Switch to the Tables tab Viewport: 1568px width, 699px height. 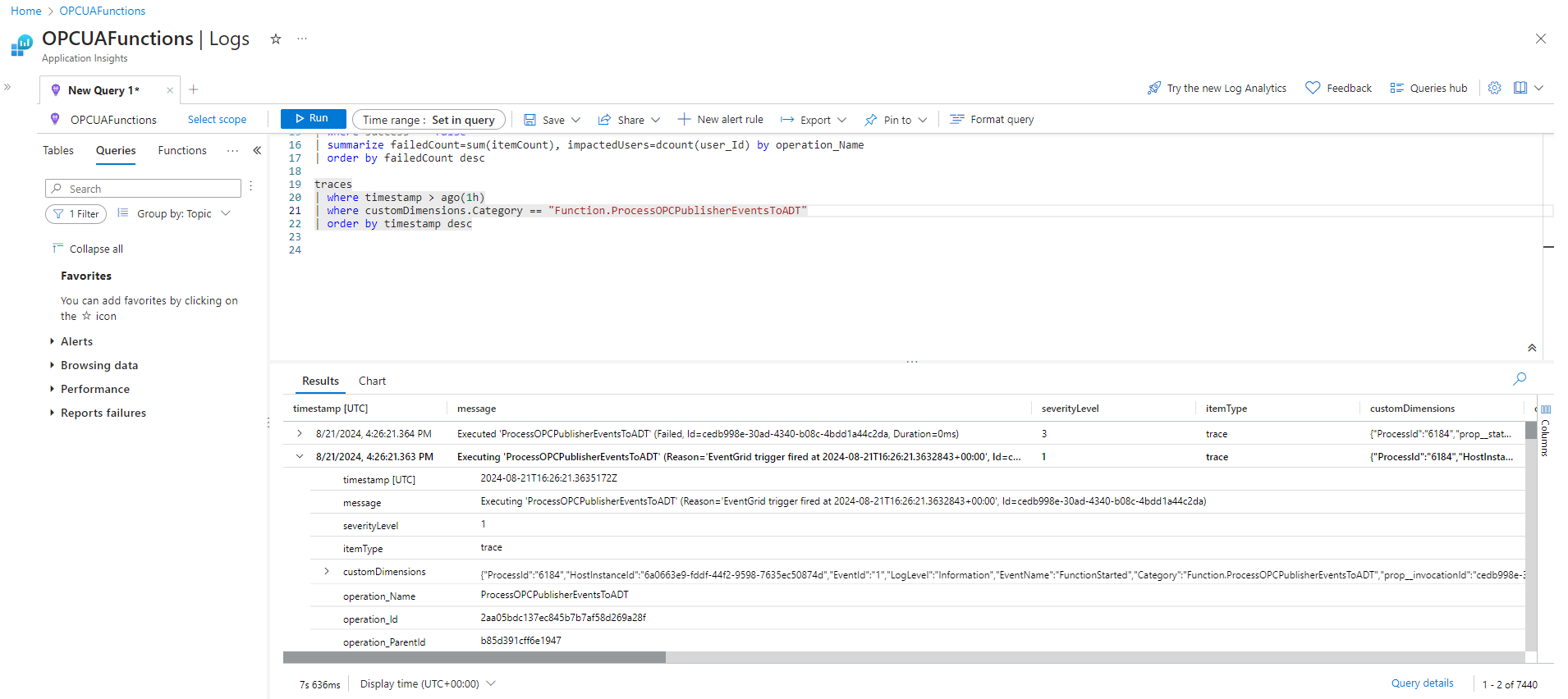tap(58, 151)
